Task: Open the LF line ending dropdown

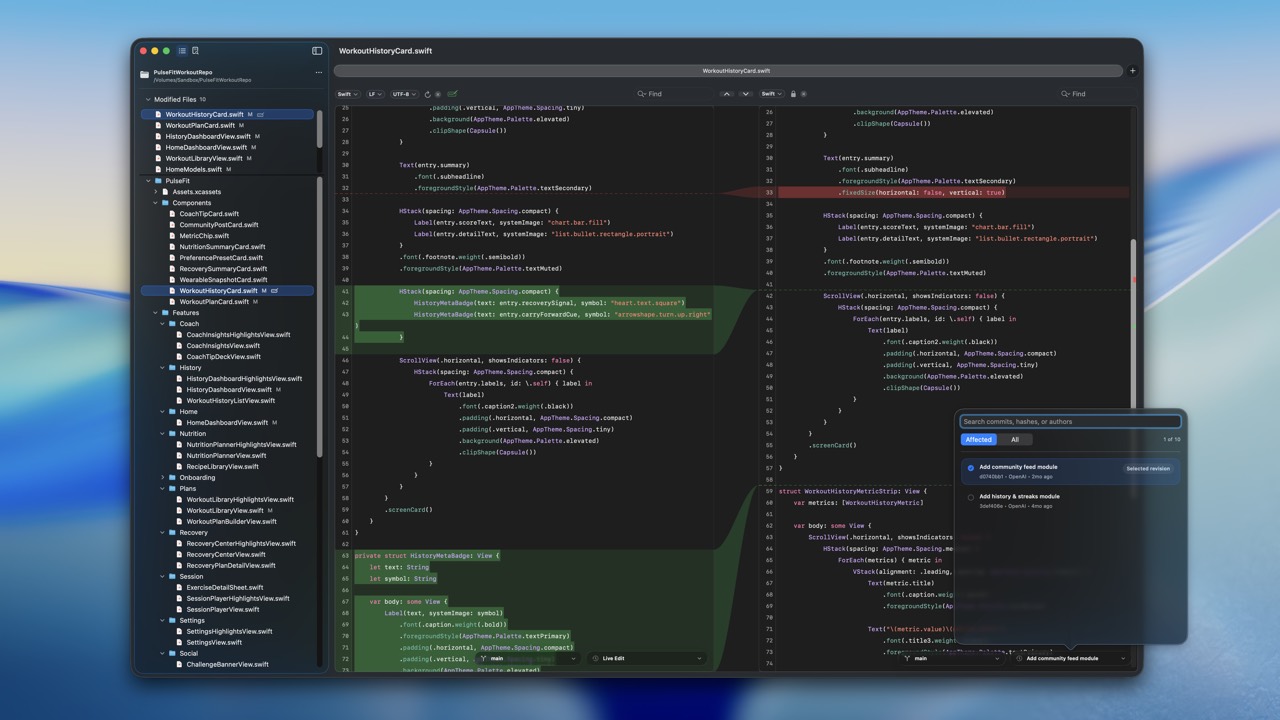Action: point(375,94)
